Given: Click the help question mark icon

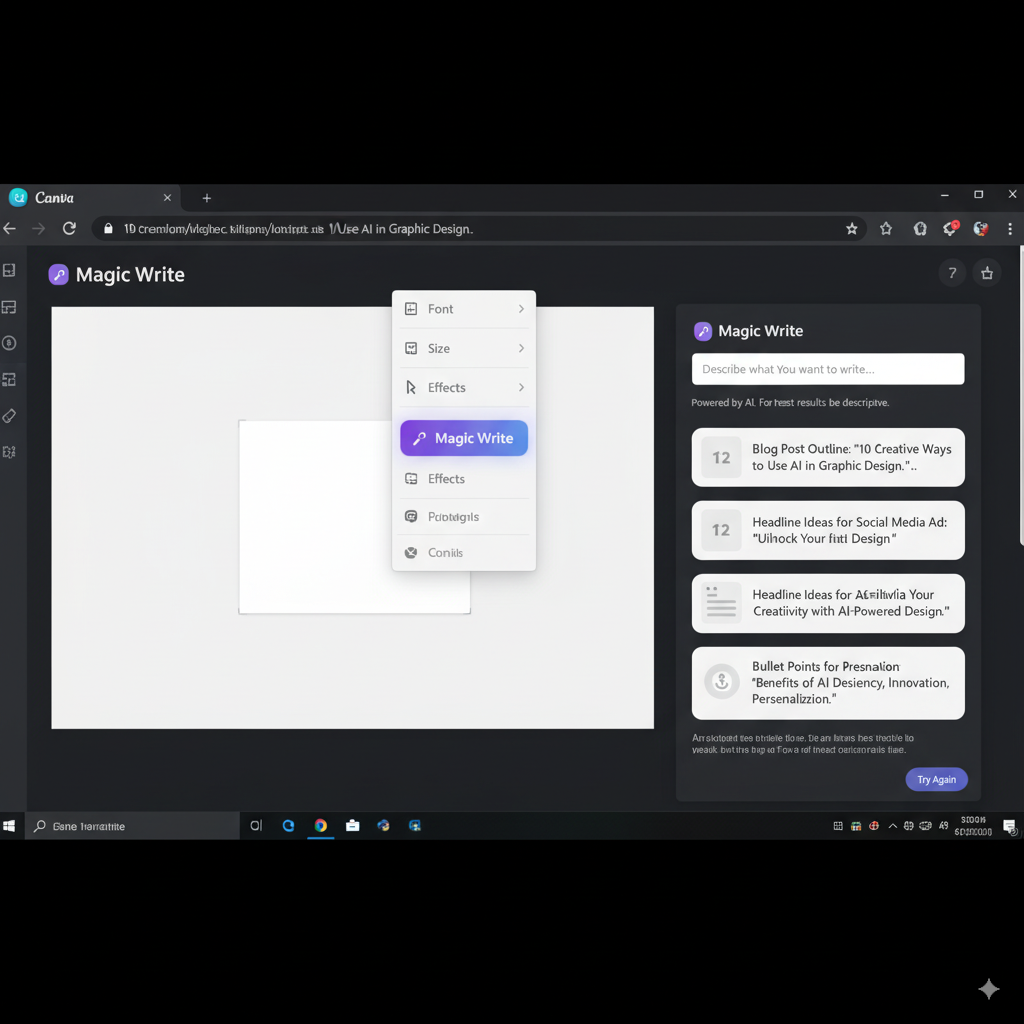Looking at the screenshot, I should [x=952, y=273].
